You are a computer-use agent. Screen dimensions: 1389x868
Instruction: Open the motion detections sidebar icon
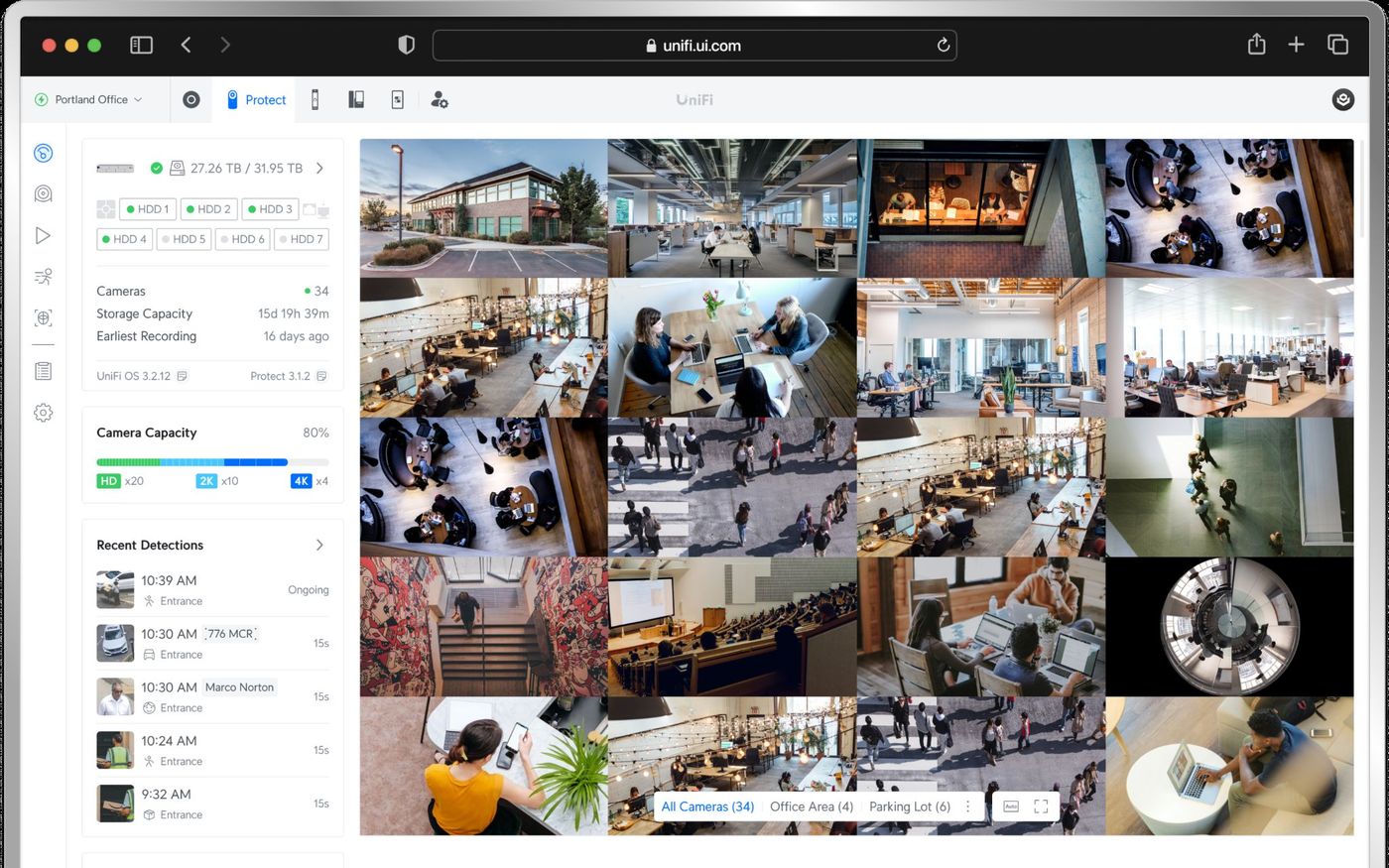click(x=43, y=277)
